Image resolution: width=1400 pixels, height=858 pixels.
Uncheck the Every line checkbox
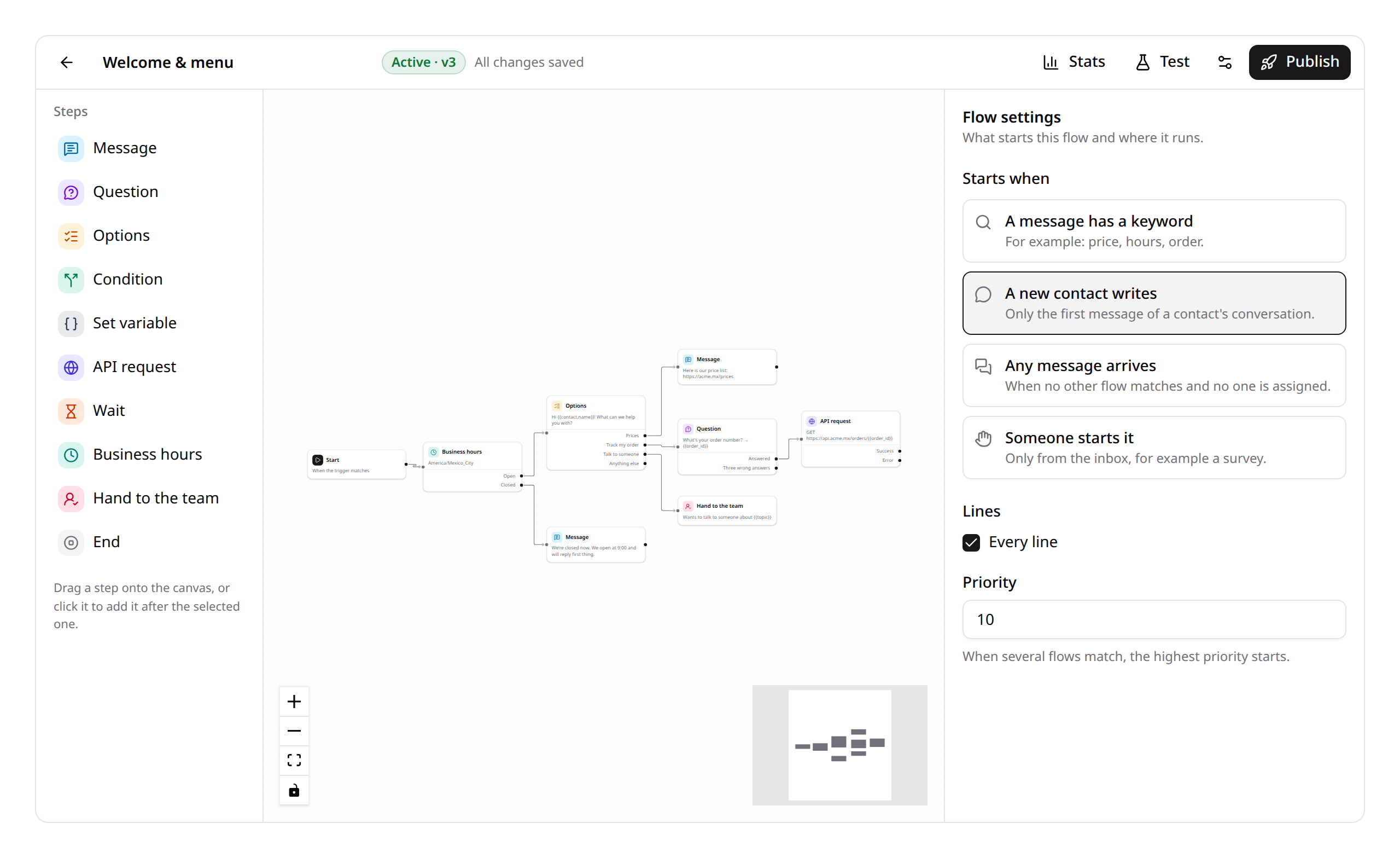tap(971, 542)
